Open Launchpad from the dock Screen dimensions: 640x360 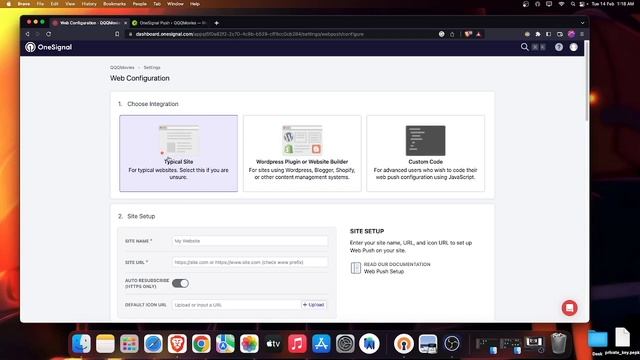[x=129, y=344]
